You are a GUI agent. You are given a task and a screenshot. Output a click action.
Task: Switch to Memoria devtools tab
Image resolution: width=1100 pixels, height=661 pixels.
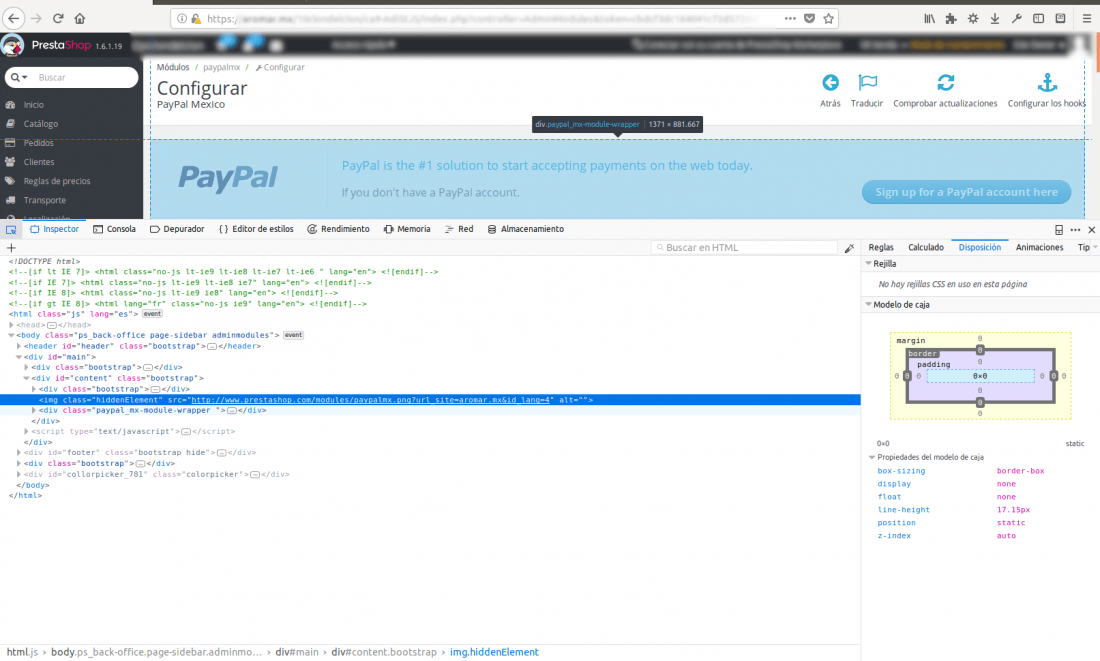coord(407,229)
